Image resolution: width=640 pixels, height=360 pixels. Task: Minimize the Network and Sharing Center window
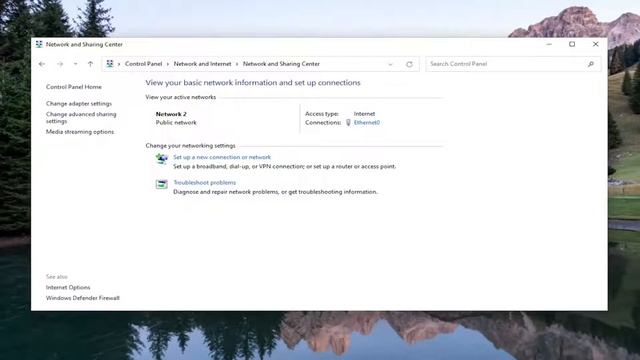(549, 44)
